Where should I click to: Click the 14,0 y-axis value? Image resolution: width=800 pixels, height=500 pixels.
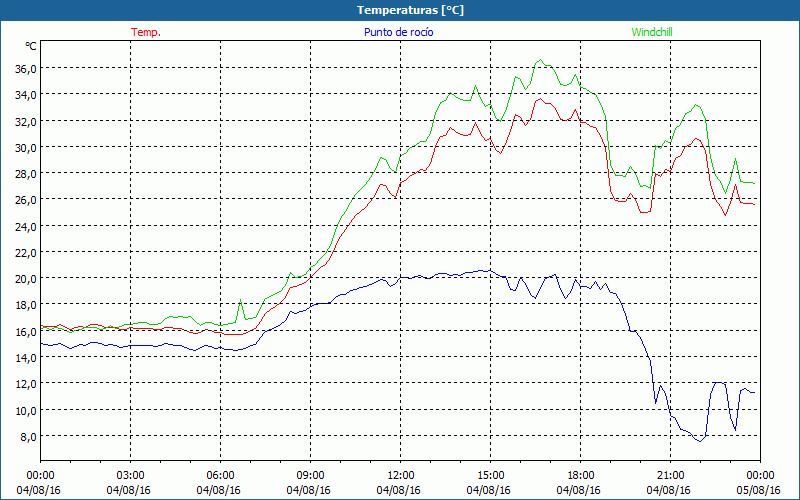click(26, 358)
